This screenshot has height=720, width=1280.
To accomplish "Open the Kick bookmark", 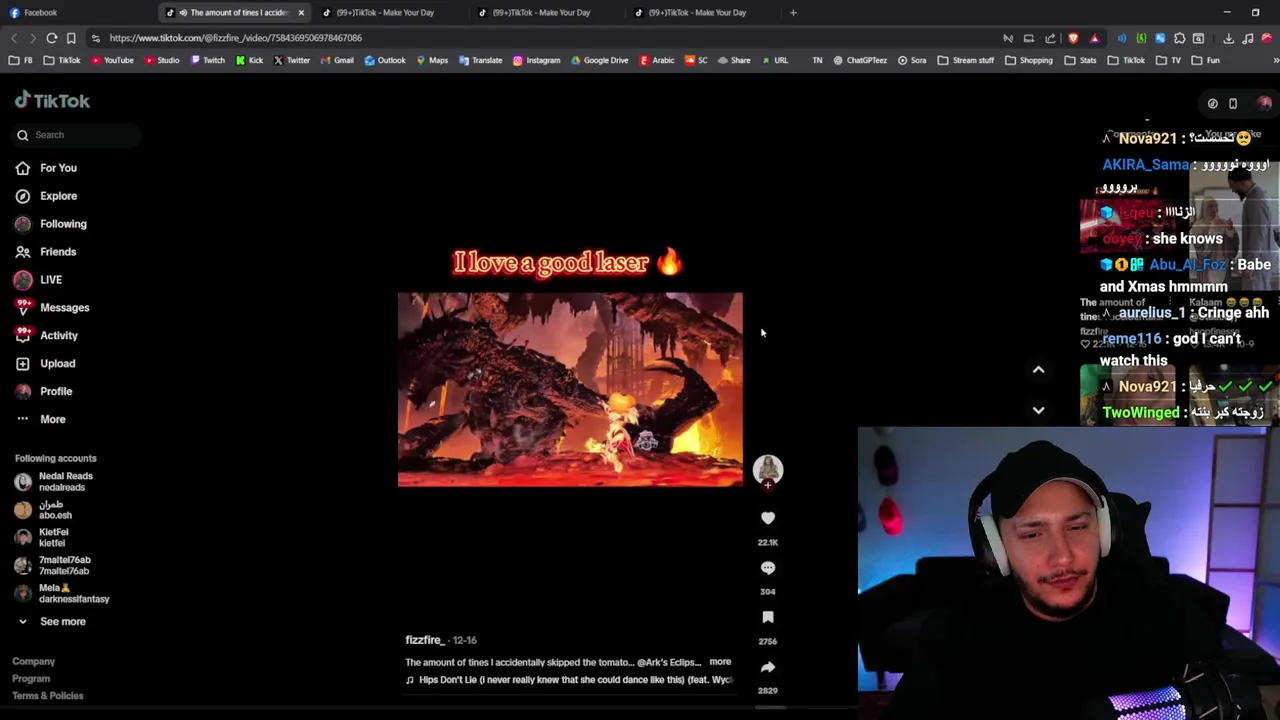I will pyautogui.click(x=250, y=60).
